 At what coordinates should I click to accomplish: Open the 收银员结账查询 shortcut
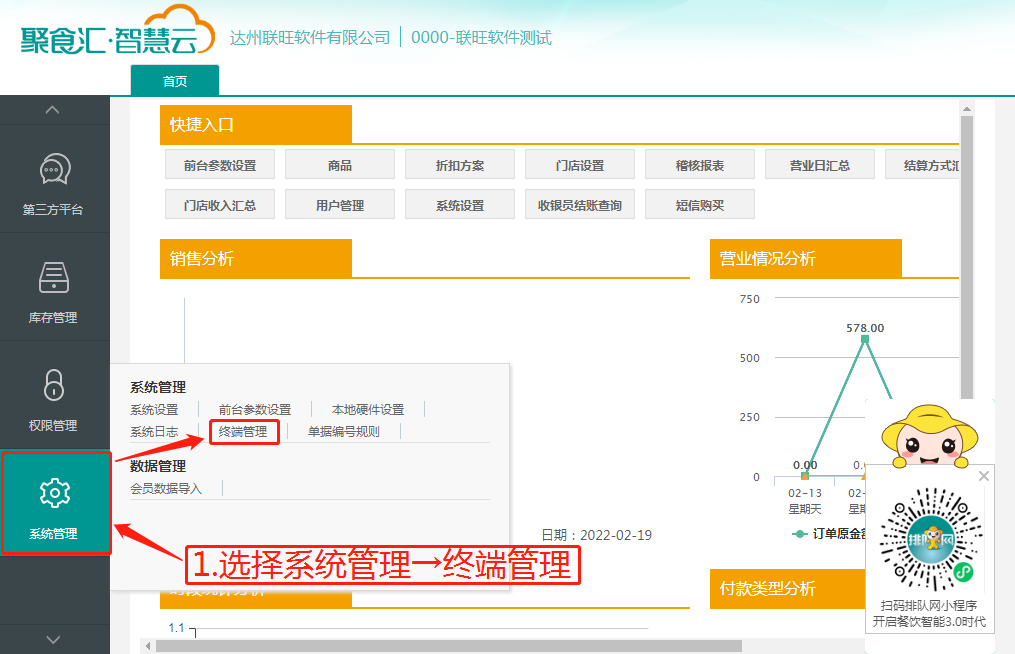580,205
